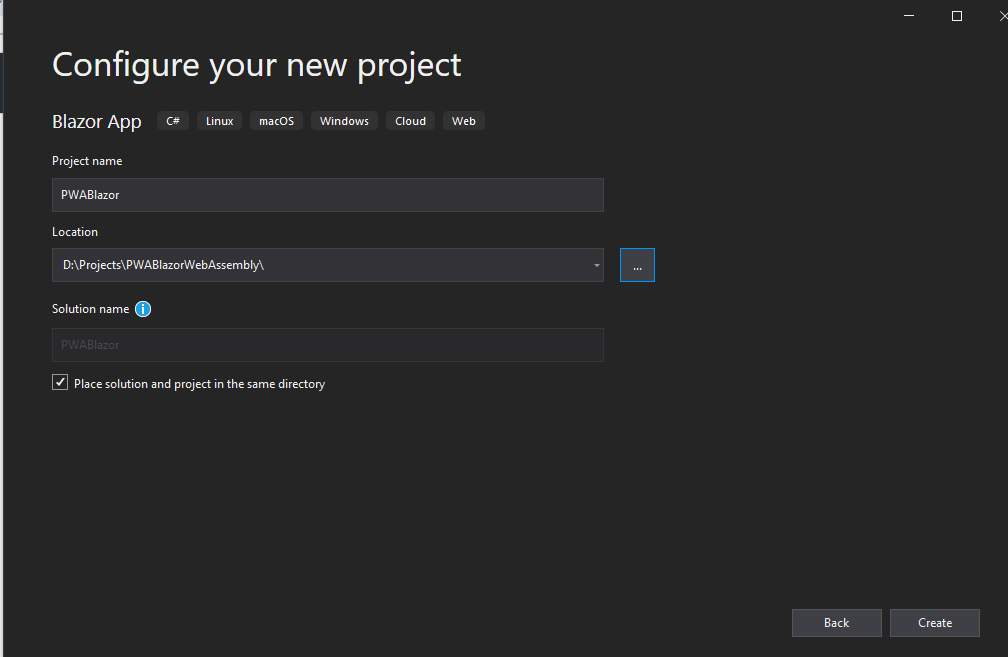Click the Project name text field
The width and height of the screenshot is (1008, 657).
[327, 195]
